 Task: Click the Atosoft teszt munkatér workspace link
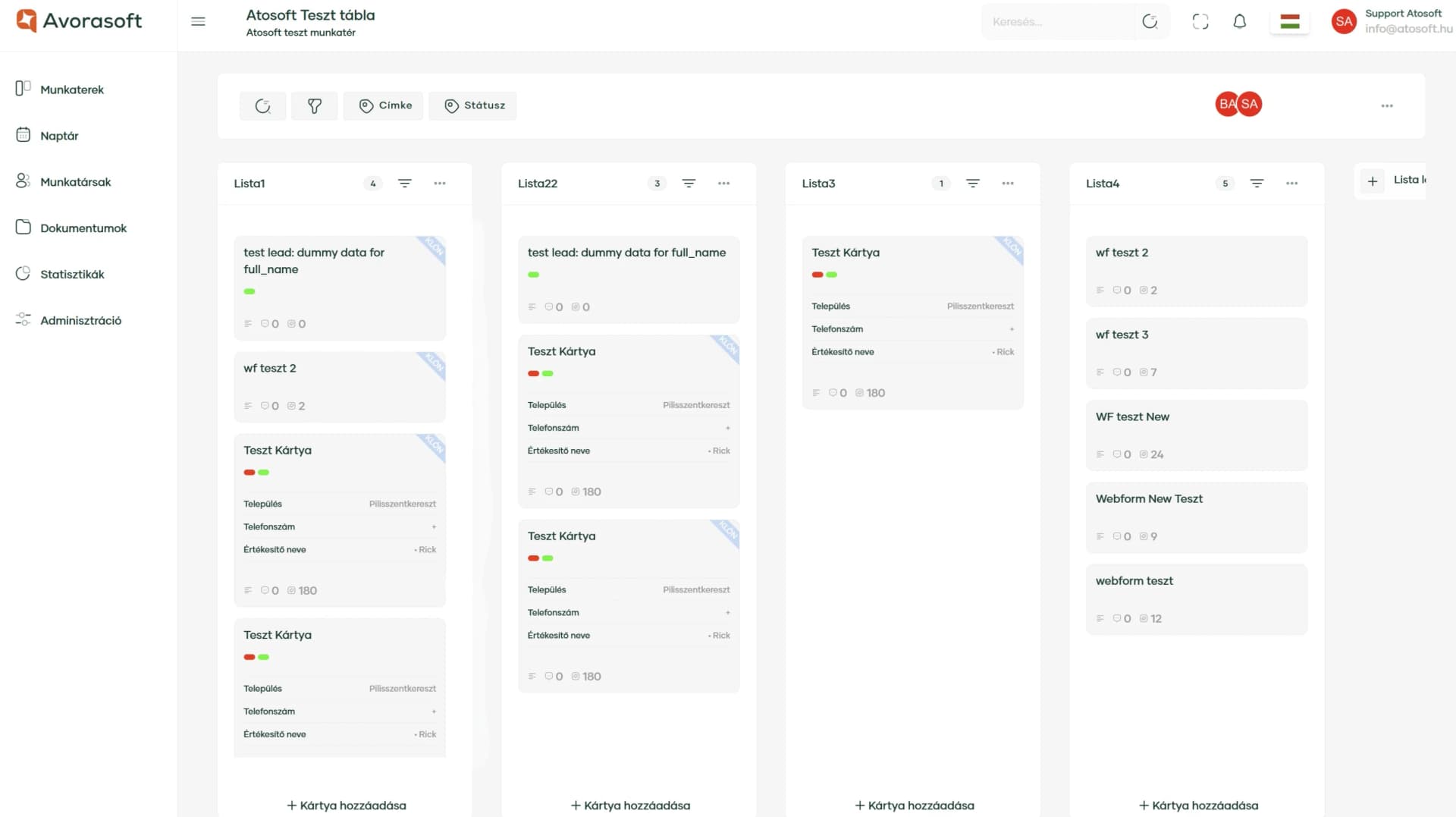(x=300, y=33)
